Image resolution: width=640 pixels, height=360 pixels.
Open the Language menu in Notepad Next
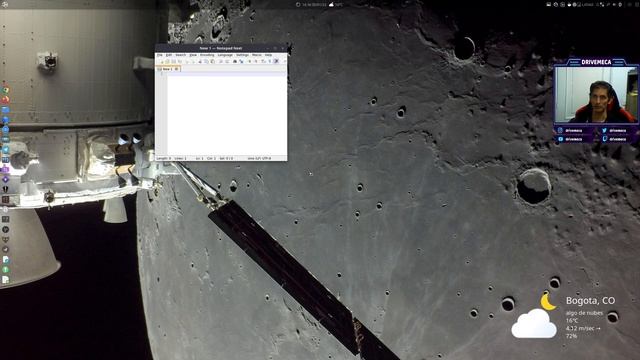(225, 55)
